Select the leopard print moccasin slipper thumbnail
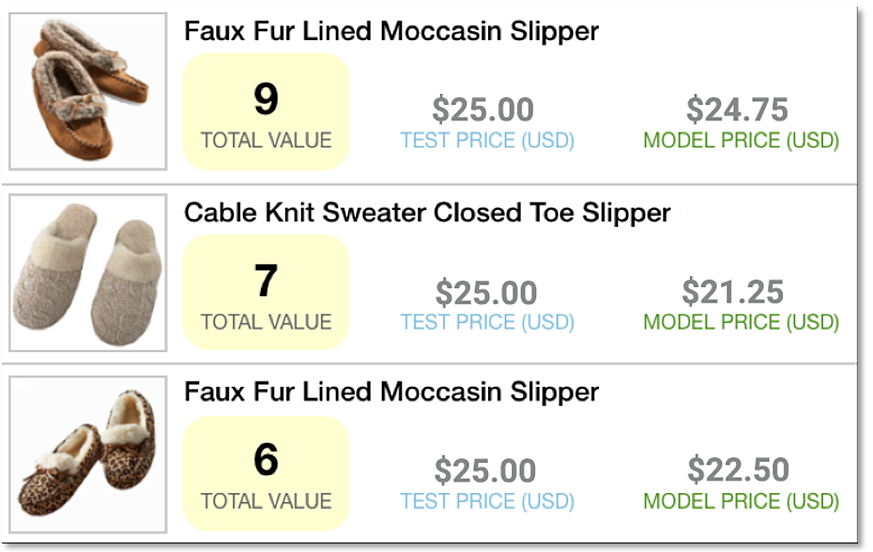The width and height of the screenshot is (873, 552). click(88, 453)
